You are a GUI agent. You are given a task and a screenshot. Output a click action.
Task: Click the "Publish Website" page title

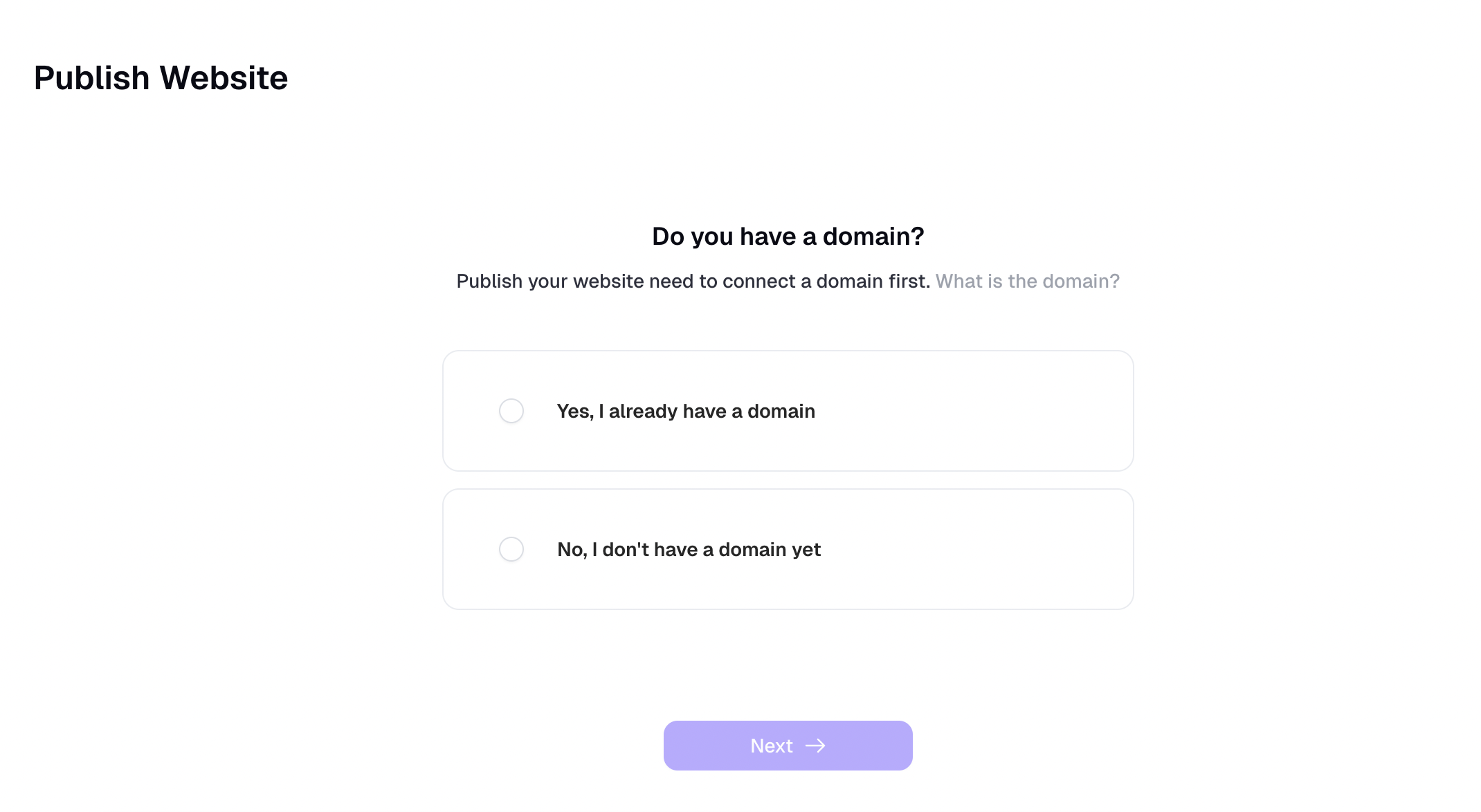coord(161,78)
